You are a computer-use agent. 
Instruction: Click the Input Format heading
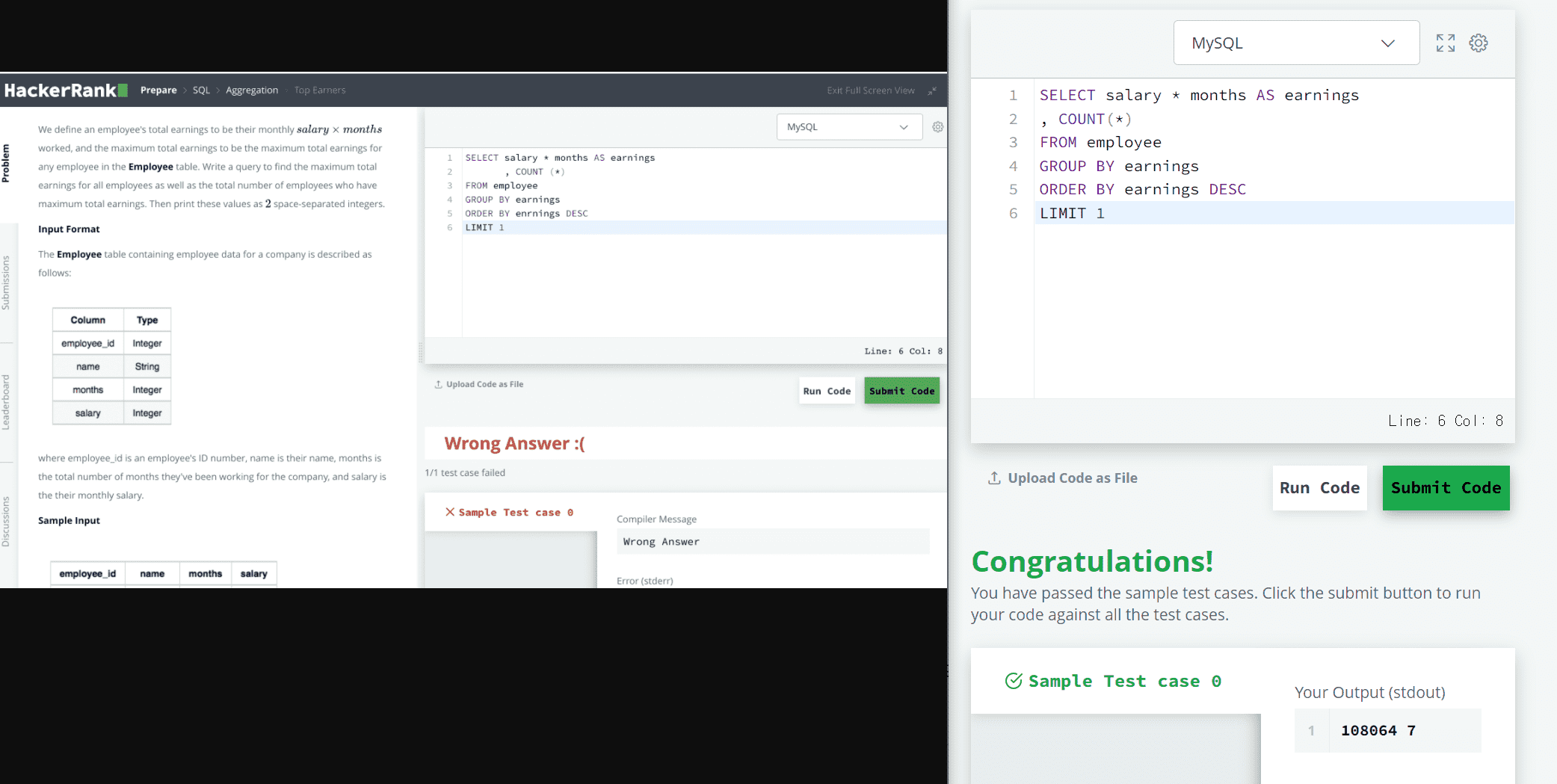pos(69,229)
